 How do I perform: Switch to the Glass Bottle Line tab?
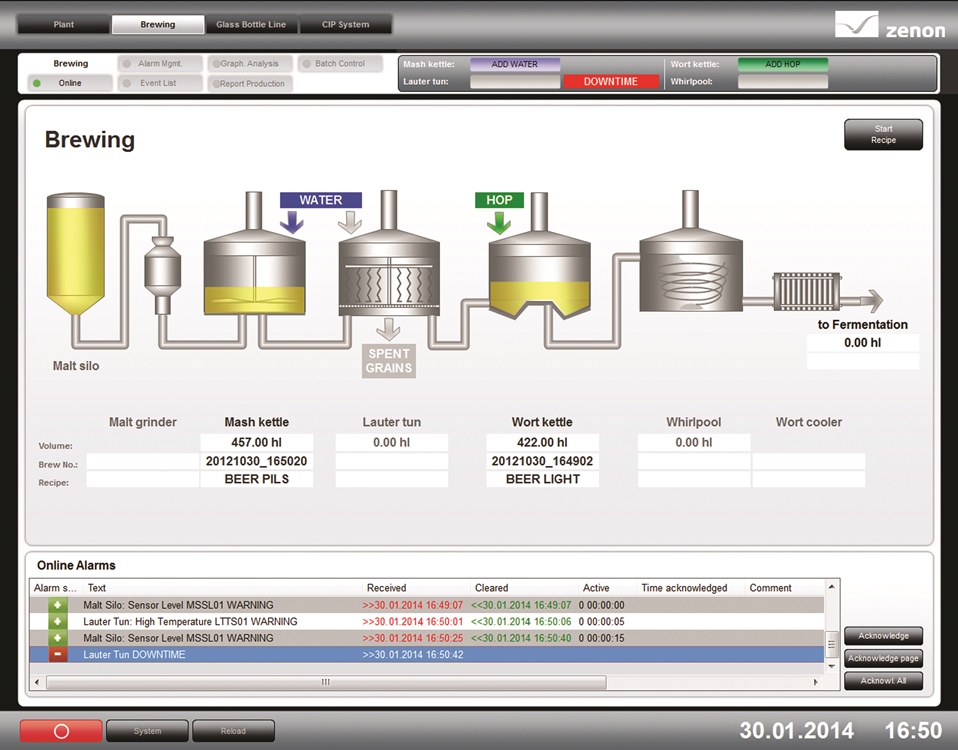pyautogui.click(x=250, y=25)
